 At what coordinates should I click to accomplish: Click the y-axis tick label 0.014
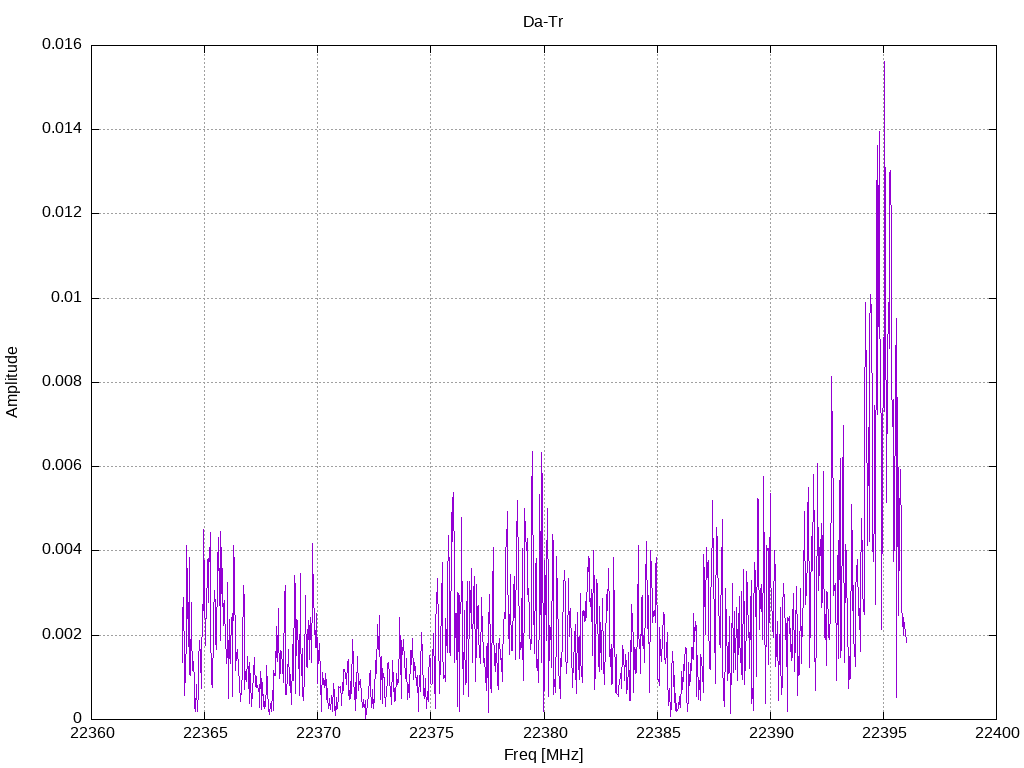click(62, 129)
